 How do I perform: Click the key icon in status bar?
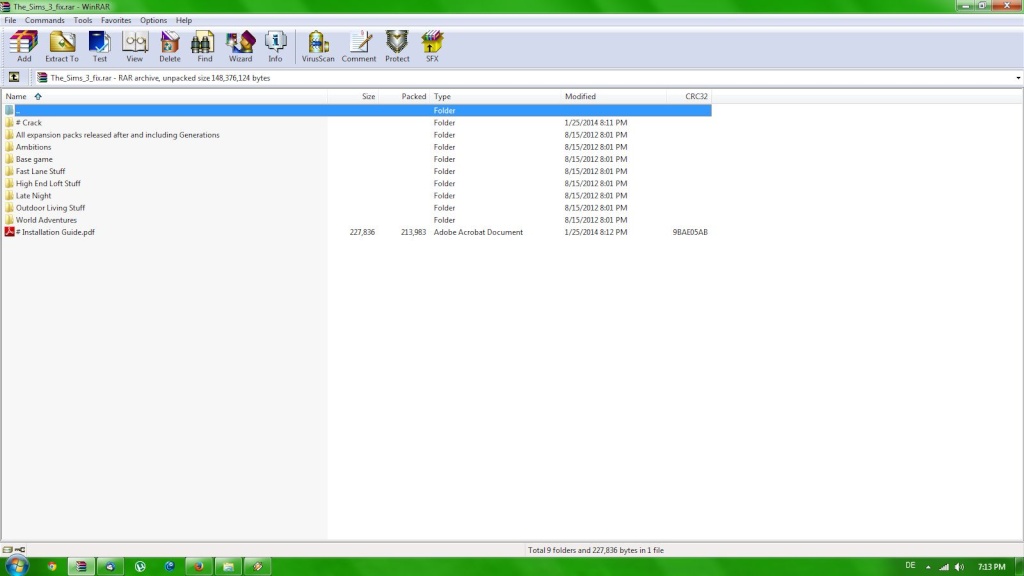coord(20,550)
